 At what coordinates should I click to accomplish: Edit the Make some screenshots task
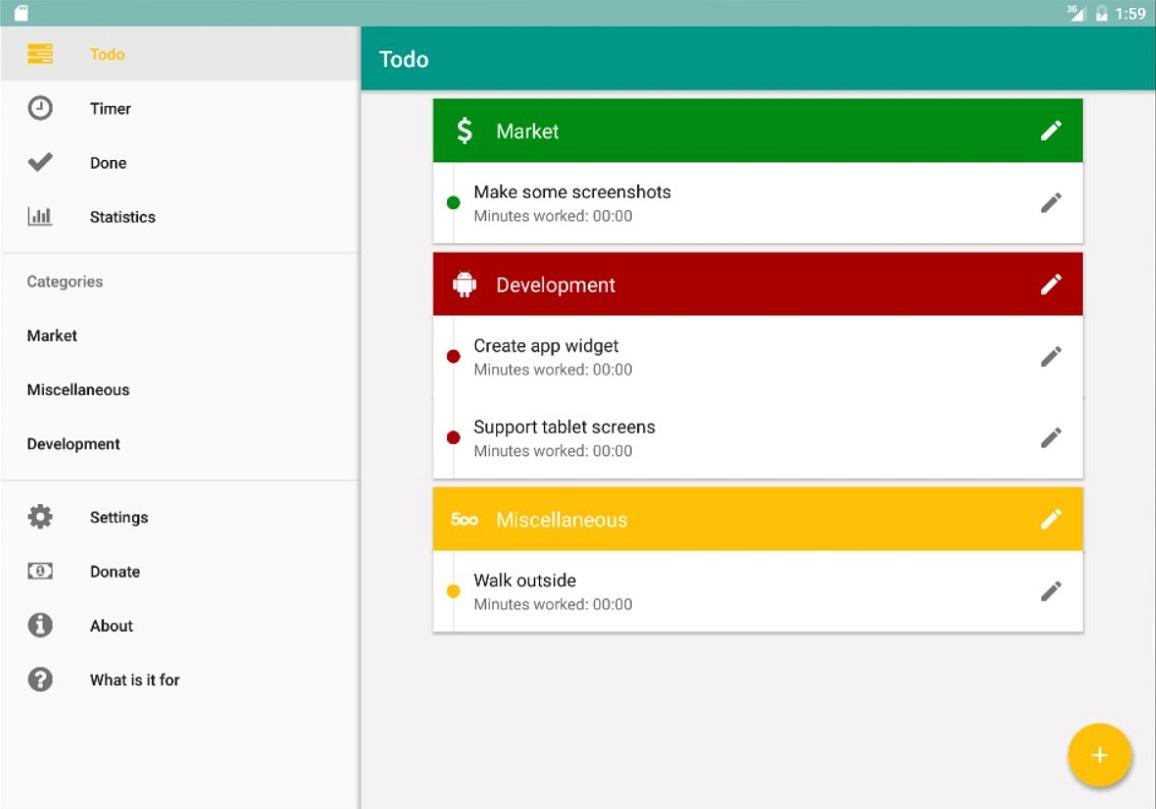point(1051,203)
